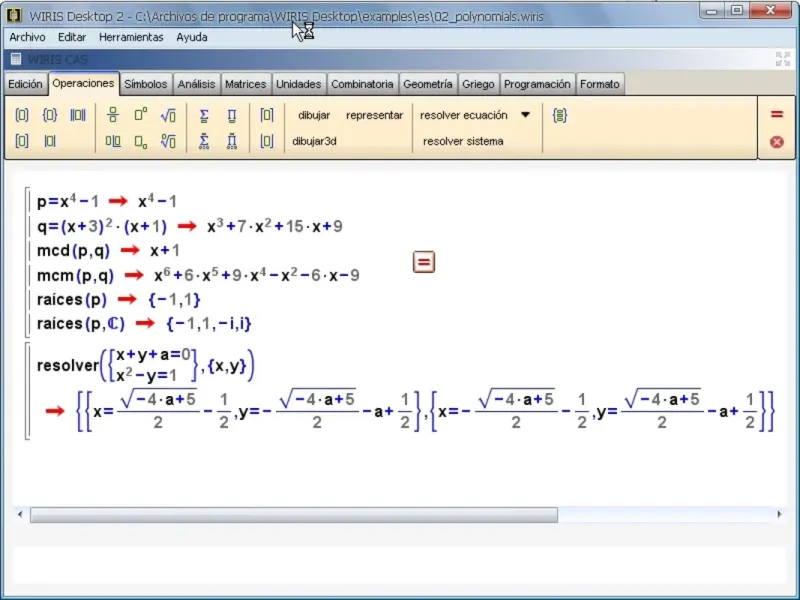
Task: Insert product pi symbol icon
Action: pyautogui.click(x=232, y=115)
